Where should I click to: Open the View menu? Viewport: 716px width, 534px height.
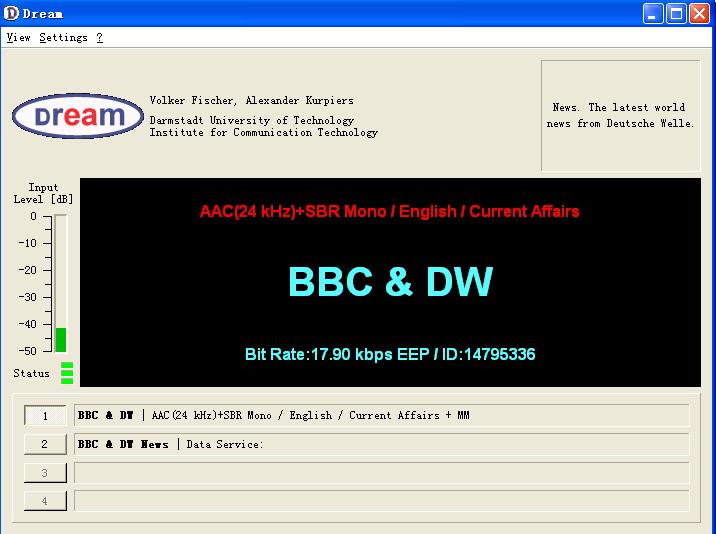(18, 38)
